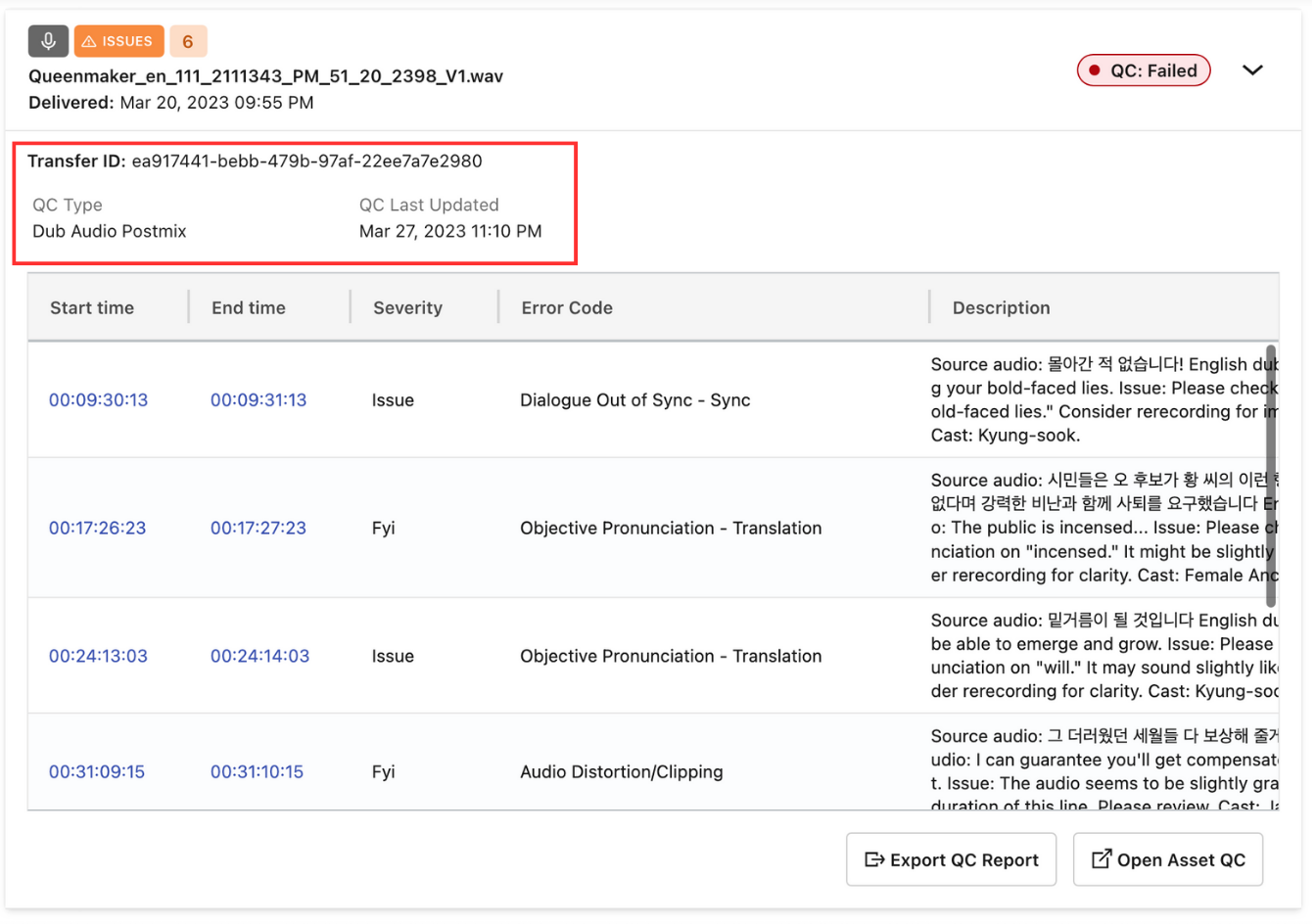1315x924 pixels.
Task: Jump to end time 00:24:14:03
Action: click(259, 656)
